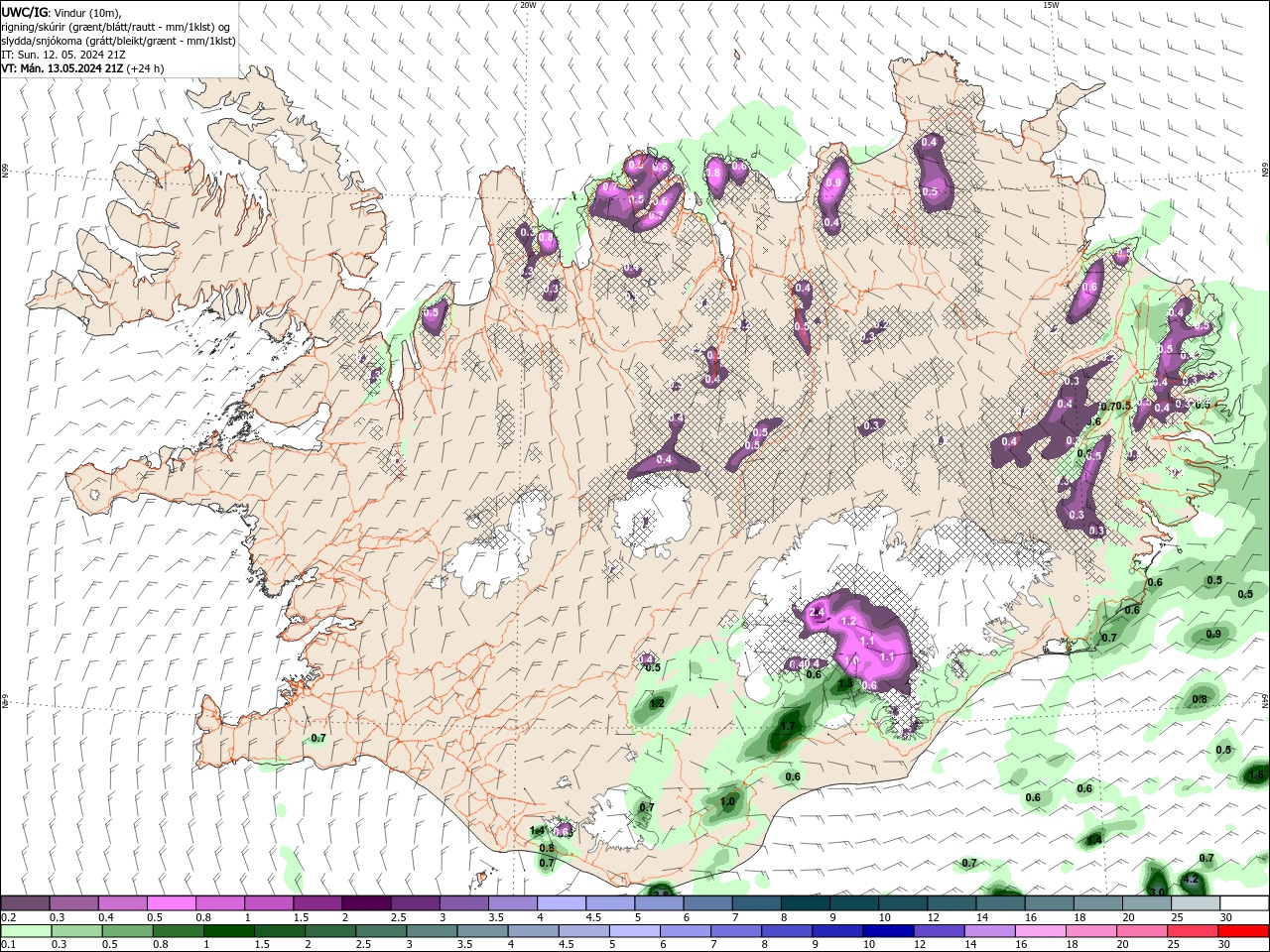1270x952 pixels.
Task: Pick the darkest purple snow legend swatch labeled 2
Action: pos(366,903)
